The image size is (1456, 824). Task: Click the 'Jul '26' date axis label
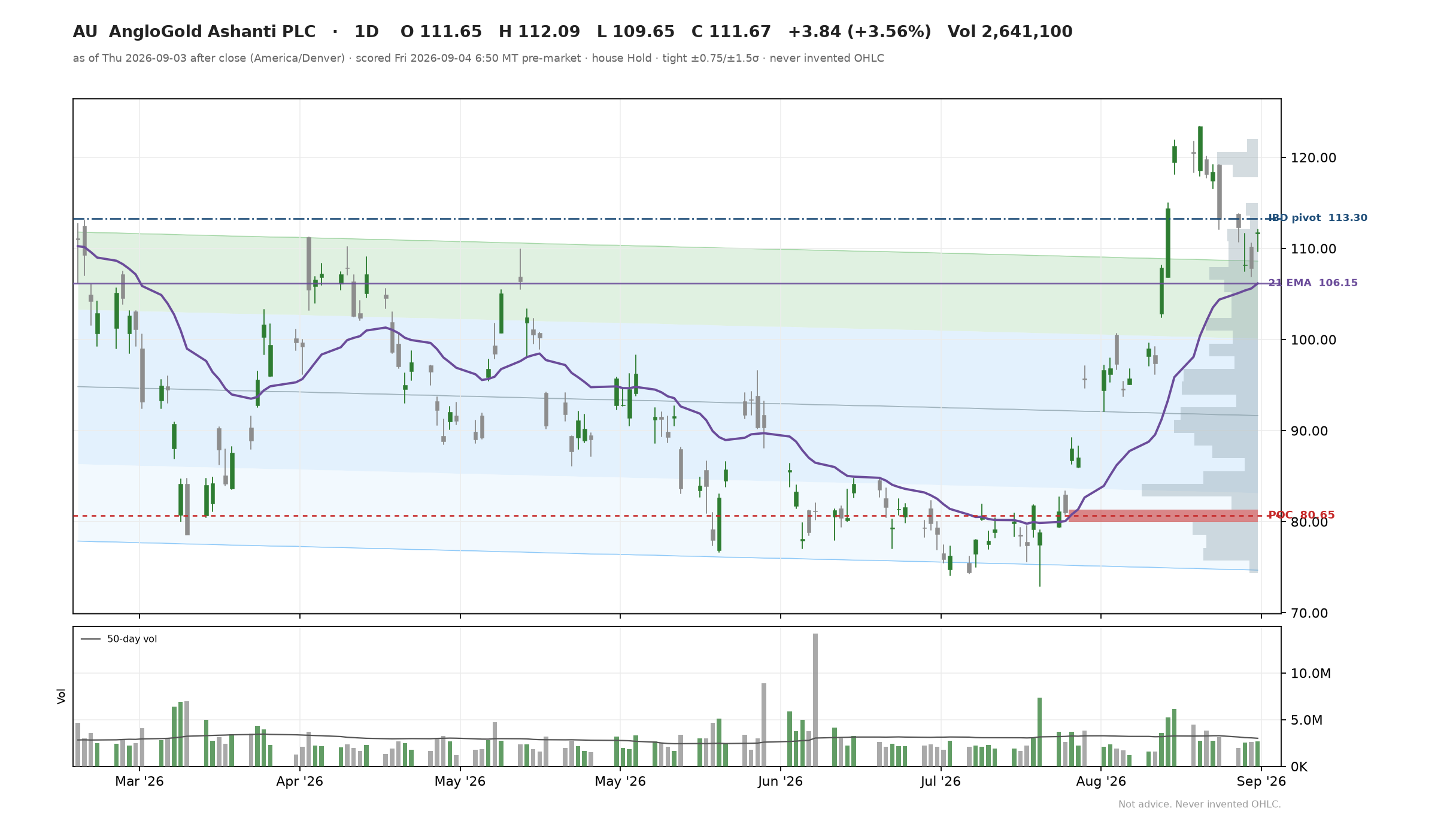pos(941,781)
